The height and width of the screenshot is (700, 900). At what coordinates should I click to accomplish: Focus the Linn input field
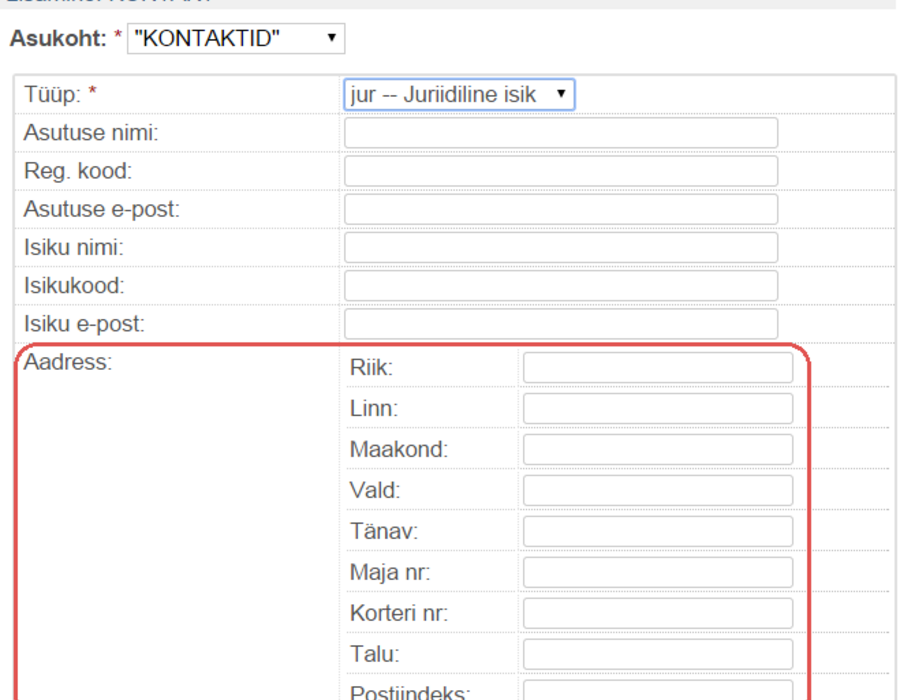pos(658,409)
